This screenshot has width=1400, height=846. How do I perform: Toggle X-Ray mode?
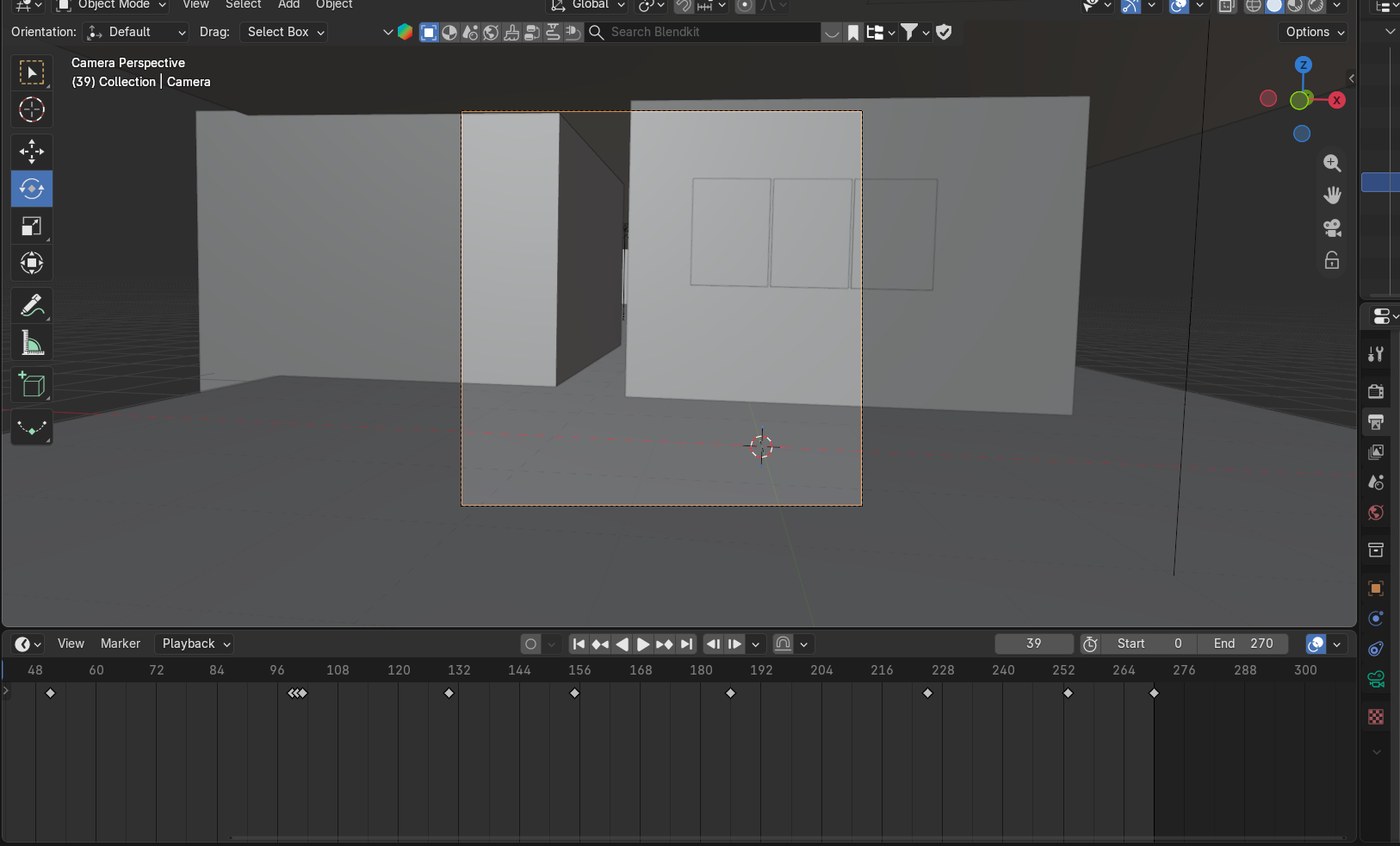click(1227, 5)
